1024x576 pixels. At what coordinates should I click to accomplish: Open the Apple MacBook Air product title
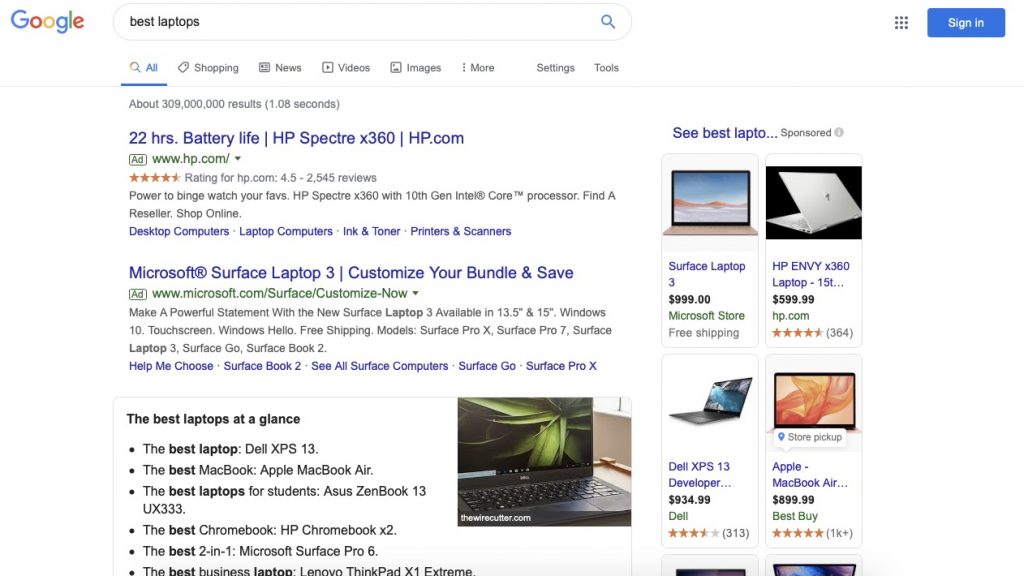pyautogui.click(x=810, y=475)
